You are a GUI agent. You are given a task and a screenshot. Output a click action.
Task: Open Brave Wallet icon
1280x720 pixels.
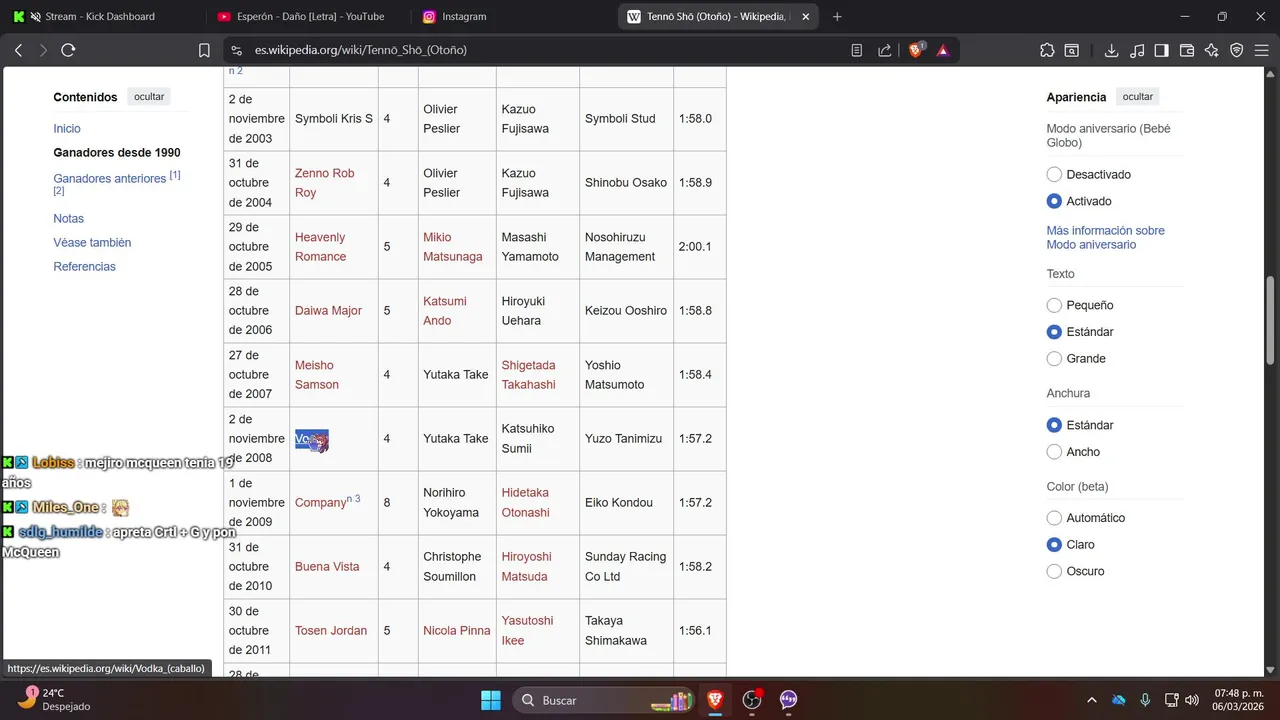[1187, 50]
